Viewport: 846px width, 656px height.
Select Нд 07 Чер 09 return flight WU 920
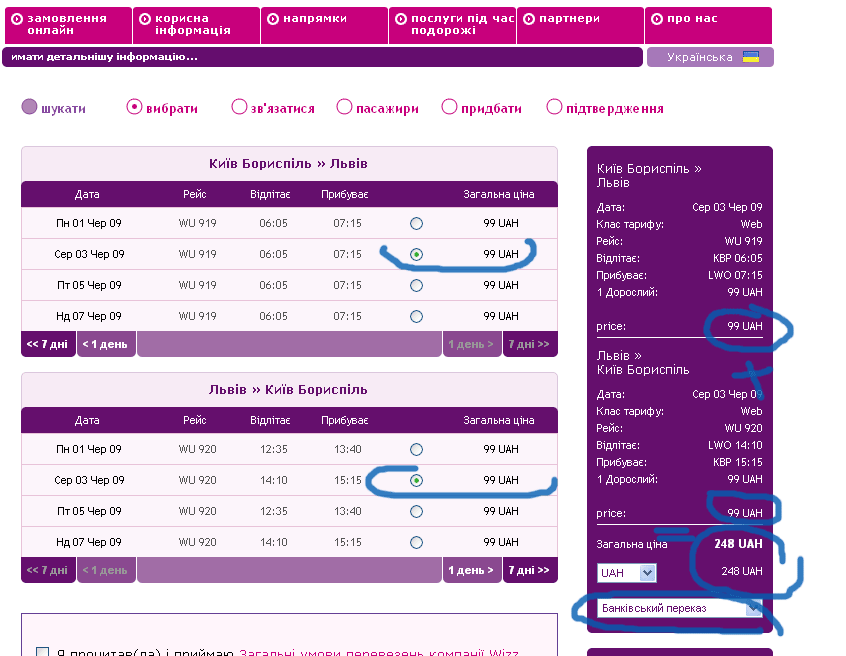416,542
